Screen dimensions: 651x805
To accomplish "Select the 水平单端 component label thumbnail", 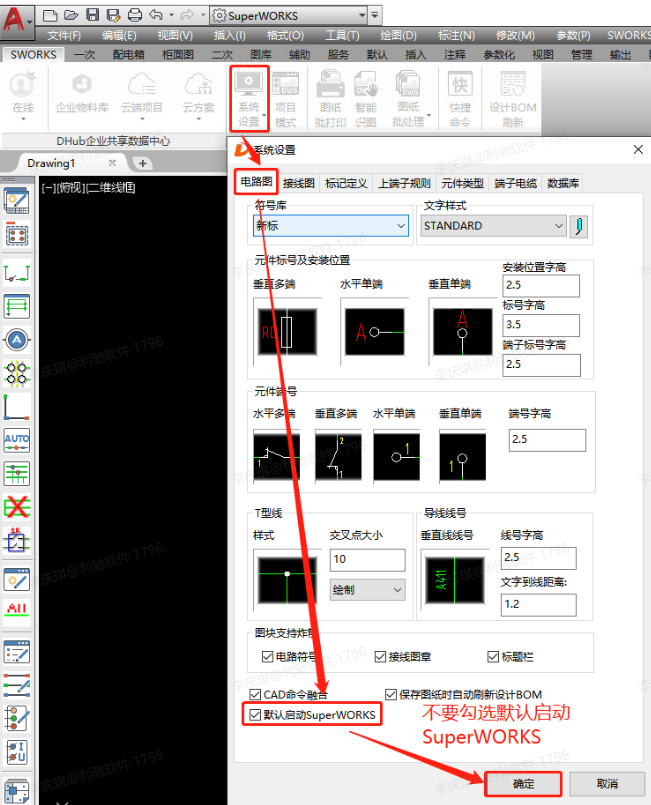I will (x=374, y=332).
